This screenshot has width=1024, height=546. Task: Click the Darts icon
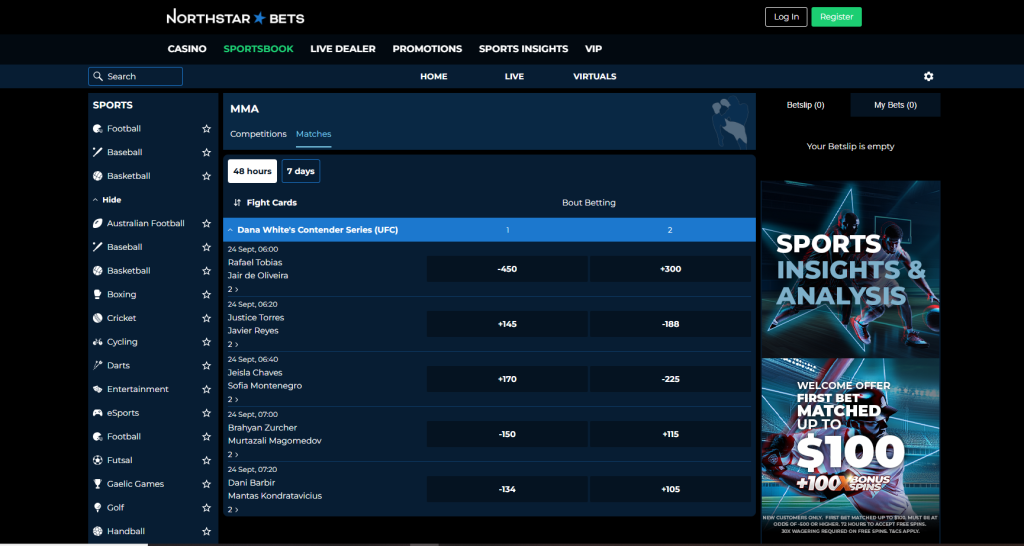[x=97, y=366]
